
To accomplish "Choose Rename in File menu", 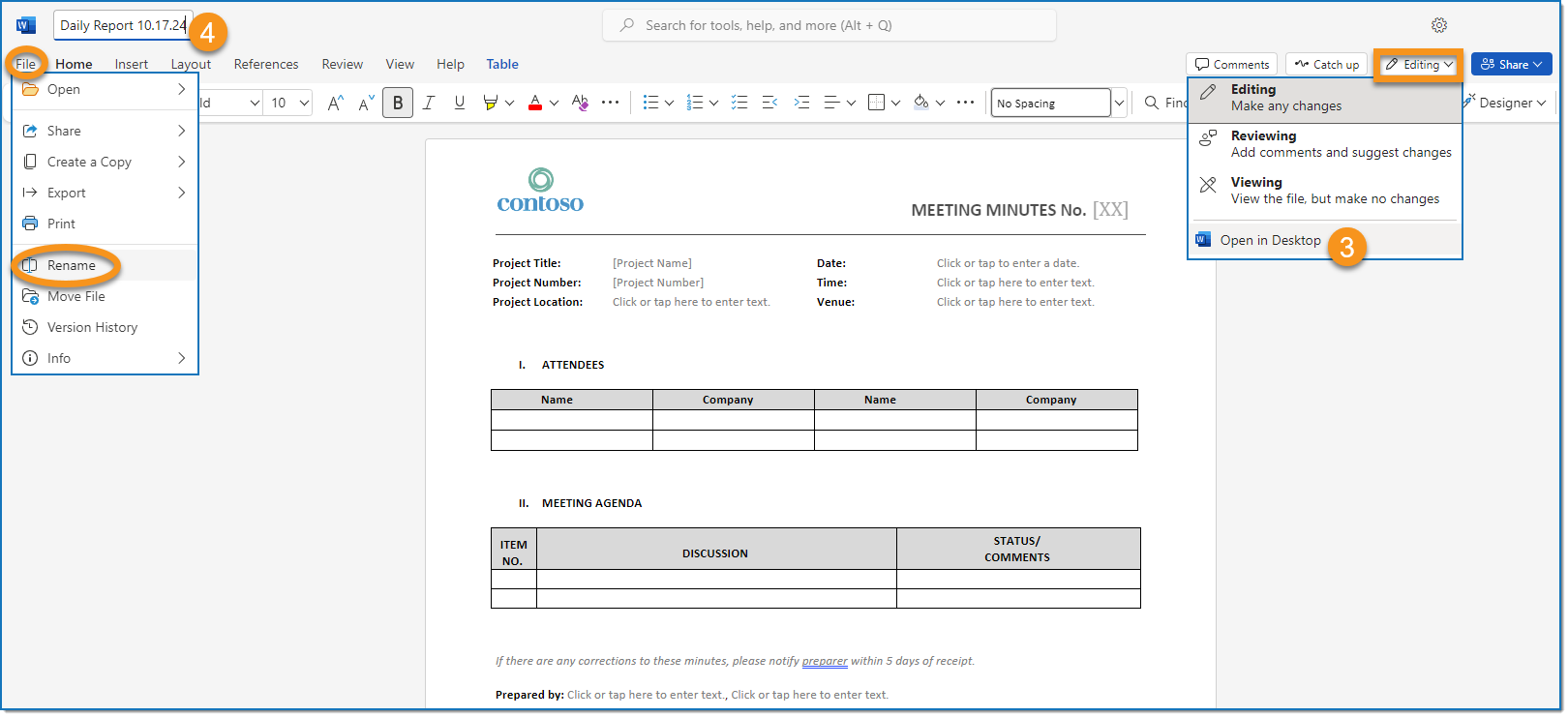I will [x=105, y=265].
